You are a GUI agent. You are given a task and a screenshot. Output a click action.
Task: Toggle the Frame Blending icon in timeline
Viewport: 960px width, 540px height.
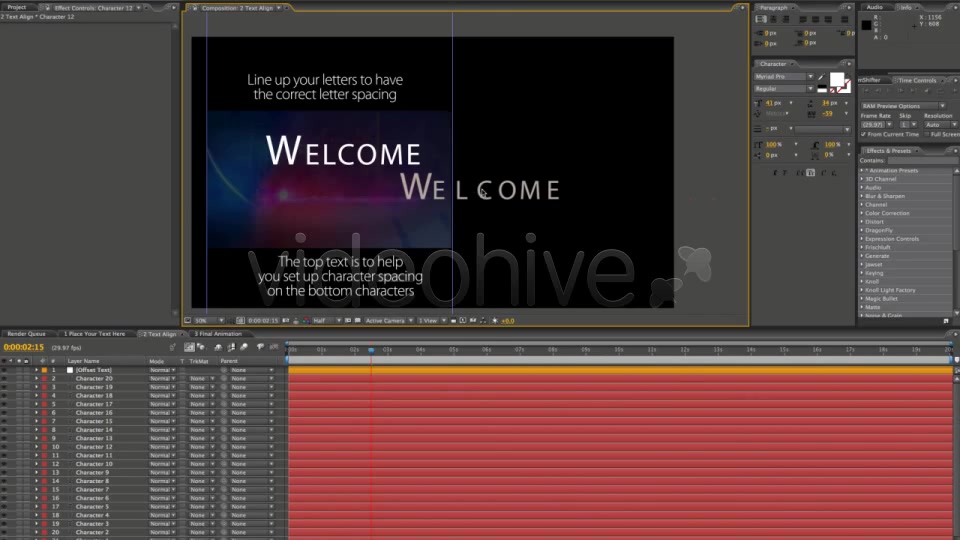[231, 347]
